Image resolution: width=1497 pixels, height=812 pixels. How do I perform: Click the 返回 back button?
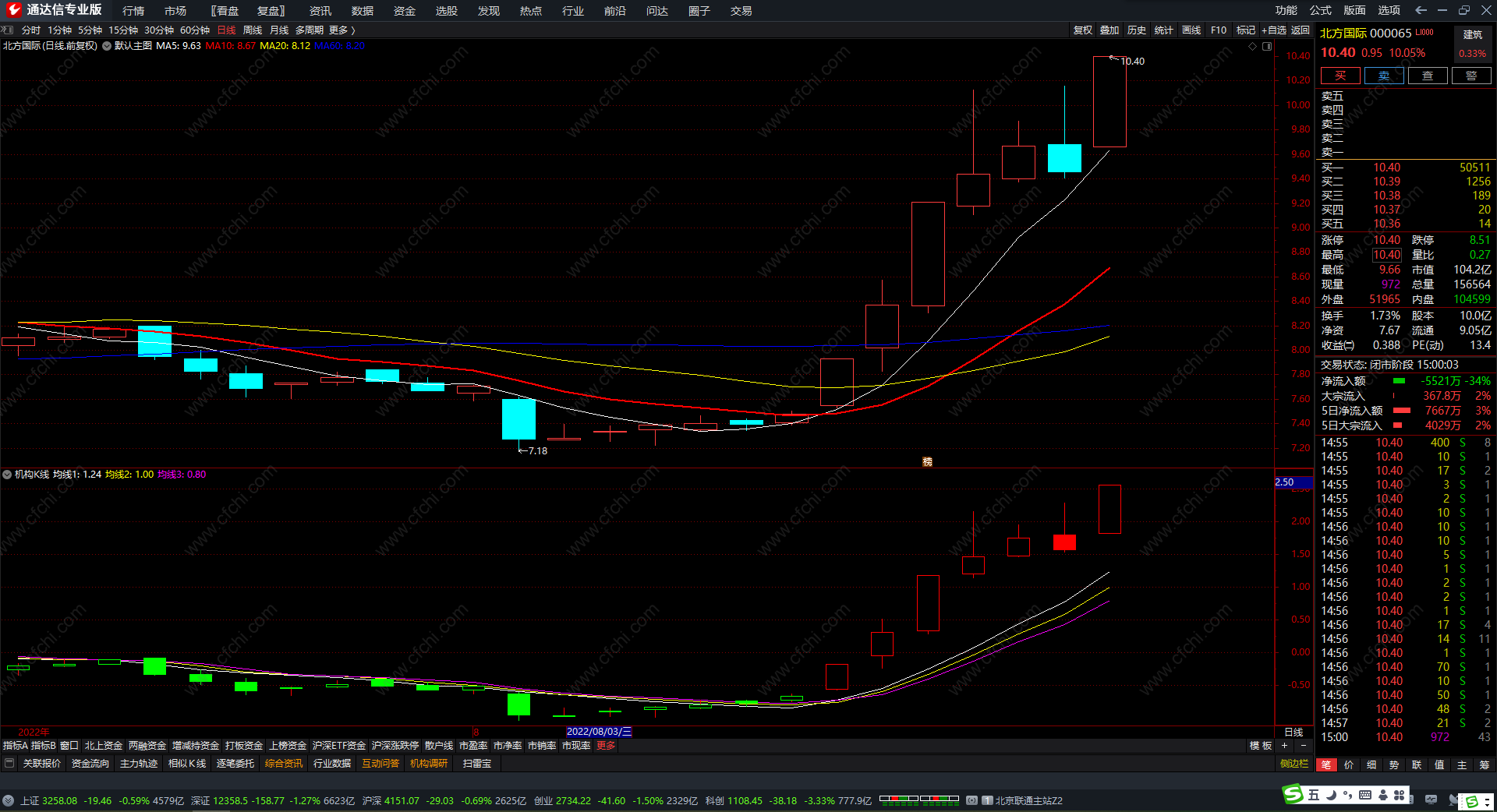tap(1301, 30)
